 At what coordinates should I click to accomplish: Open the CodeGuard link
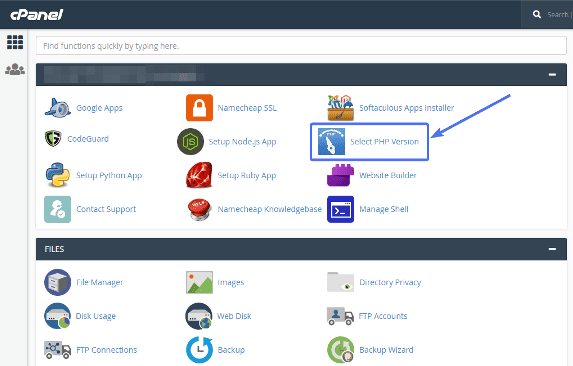click(x=88, y=139)
